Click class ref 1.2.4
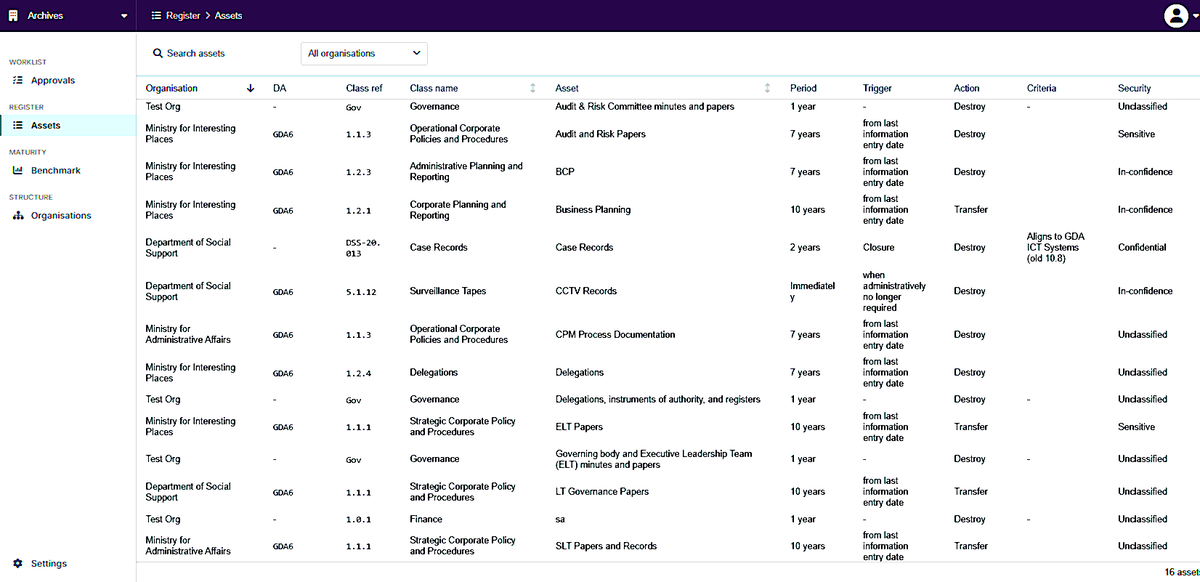Screen dimensions: 1200x582 (358, 372)
